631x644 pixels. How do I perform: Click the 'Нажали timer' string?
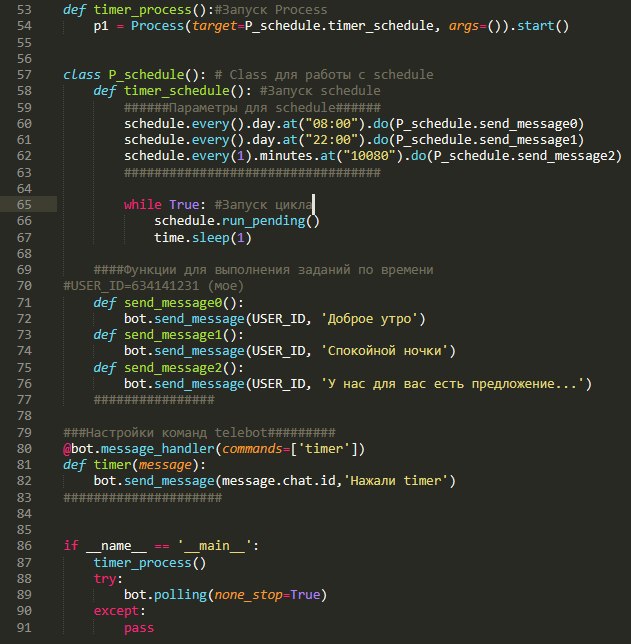396,481
